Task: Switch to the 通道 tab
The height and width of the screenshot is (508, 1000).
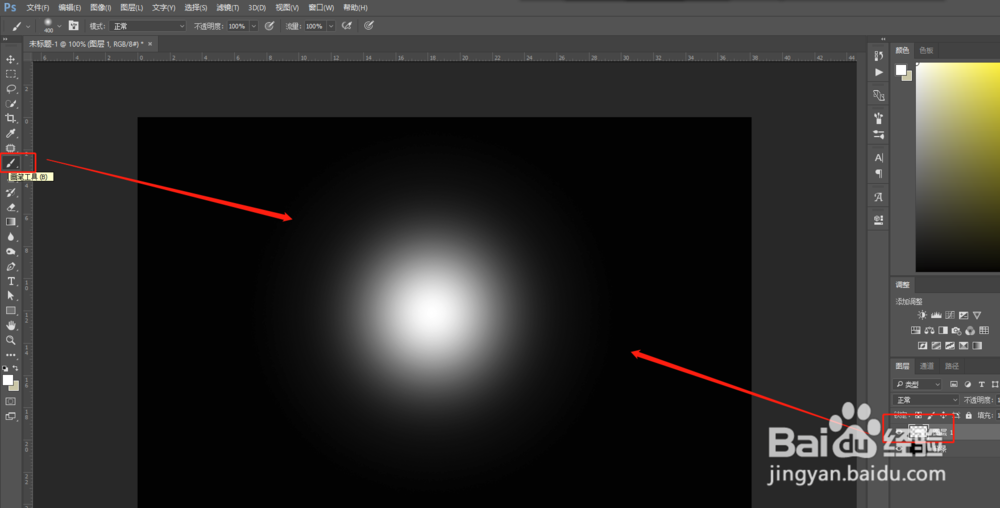Action: [x=927, y=366]
